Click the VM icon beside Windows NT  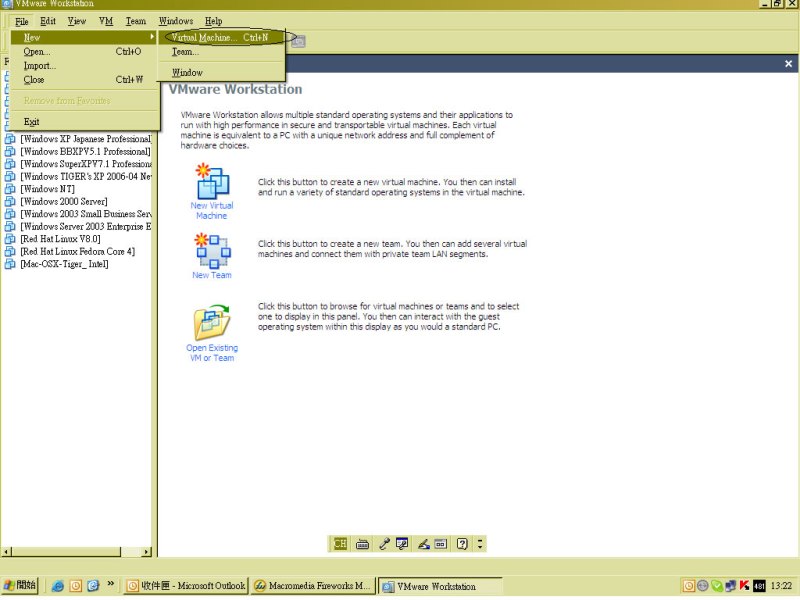(10, 189)
